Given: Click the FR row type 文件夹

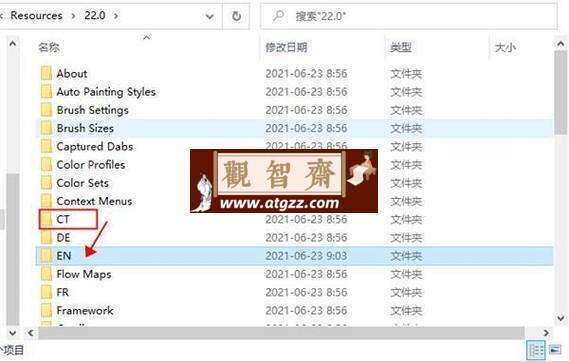Looking at the screenshot, I should [x=406, y=292].
